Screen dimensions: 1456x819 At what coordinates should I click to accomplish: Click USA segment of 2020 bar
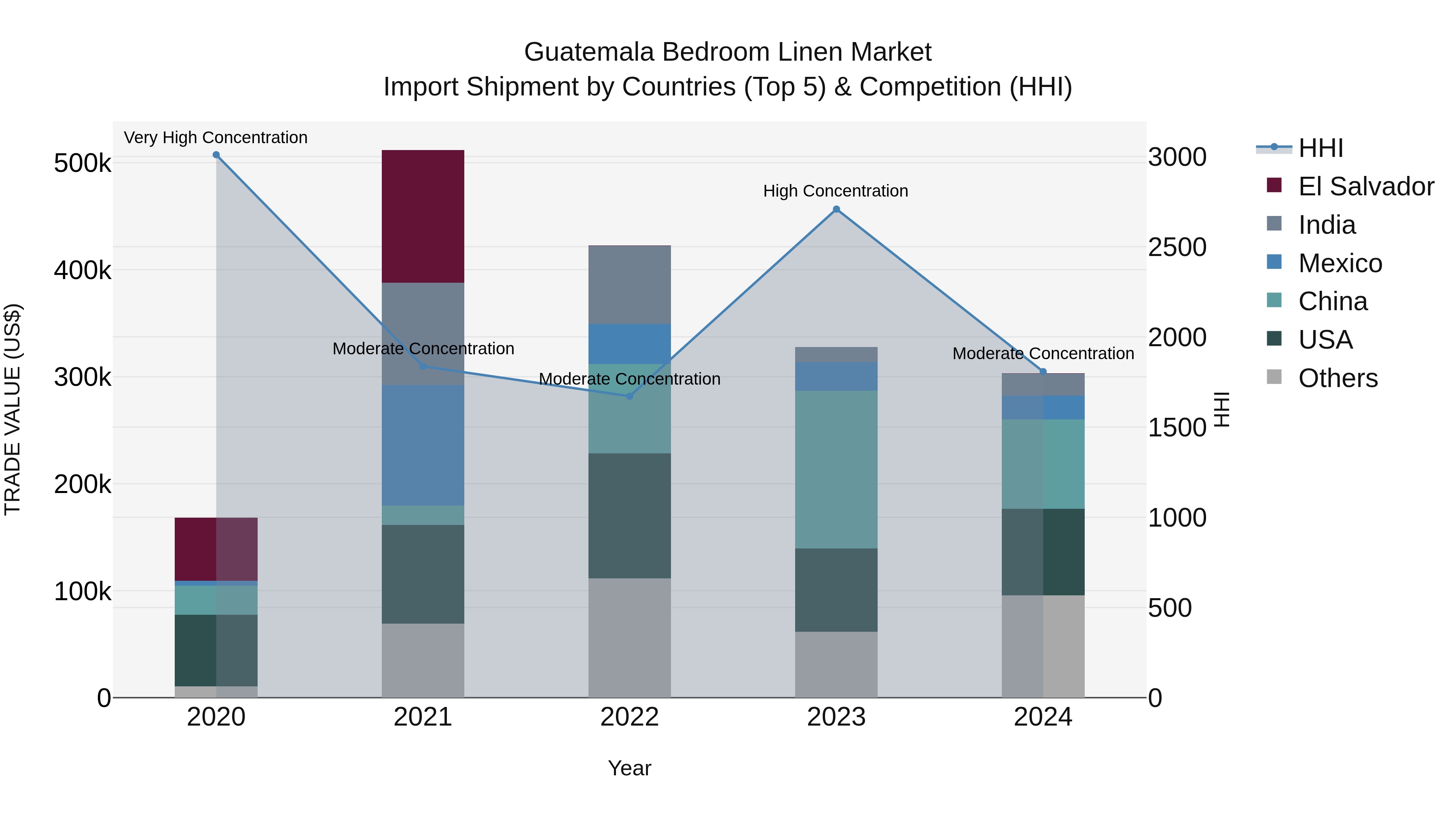point(216,651)
